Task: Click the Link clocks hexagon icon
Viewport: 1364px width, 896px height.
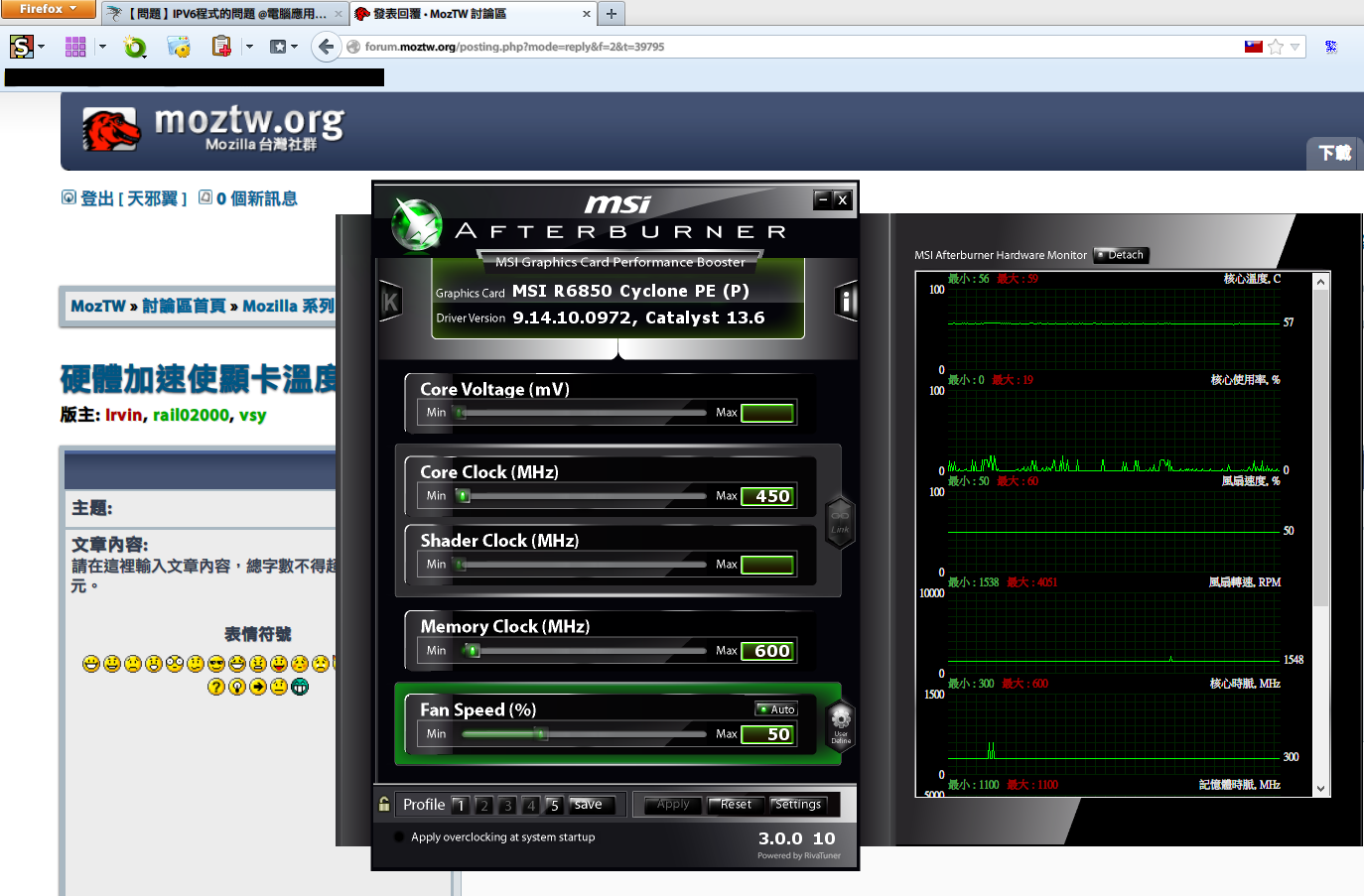Action: tap(840, 520)
